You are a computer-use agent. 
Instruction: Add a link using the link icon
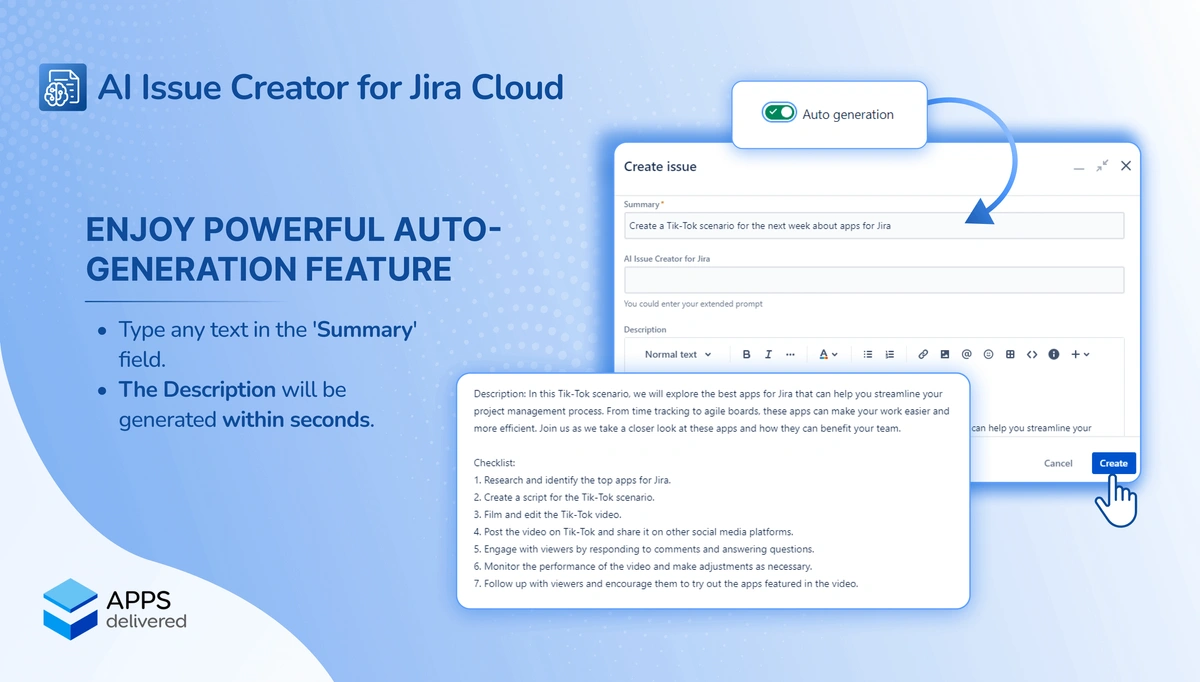point(923,354)
